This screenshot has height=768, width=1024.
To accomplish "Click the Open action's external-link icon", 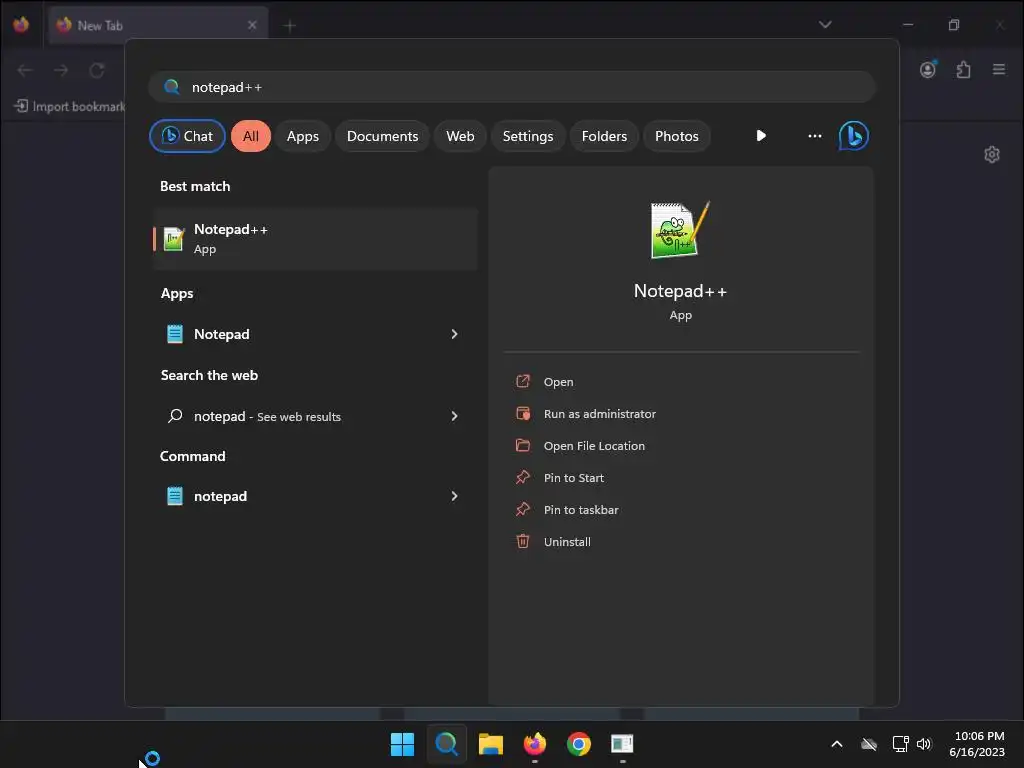I will click(523, 381).
